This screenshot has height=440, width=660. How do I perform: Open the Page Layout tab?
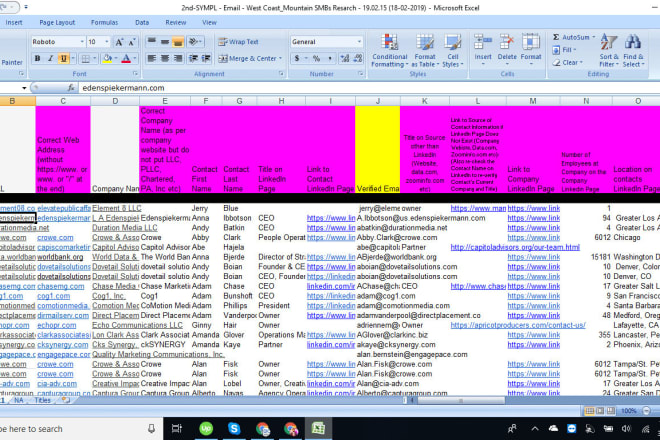coord(57,22)
